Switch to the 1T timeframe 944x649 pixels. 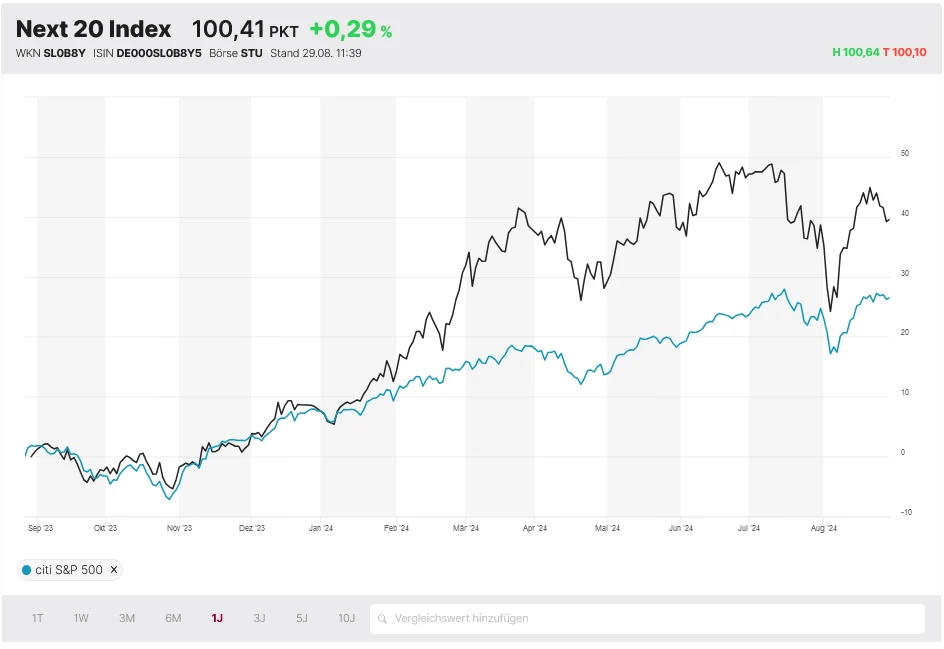tap(37, 618)
